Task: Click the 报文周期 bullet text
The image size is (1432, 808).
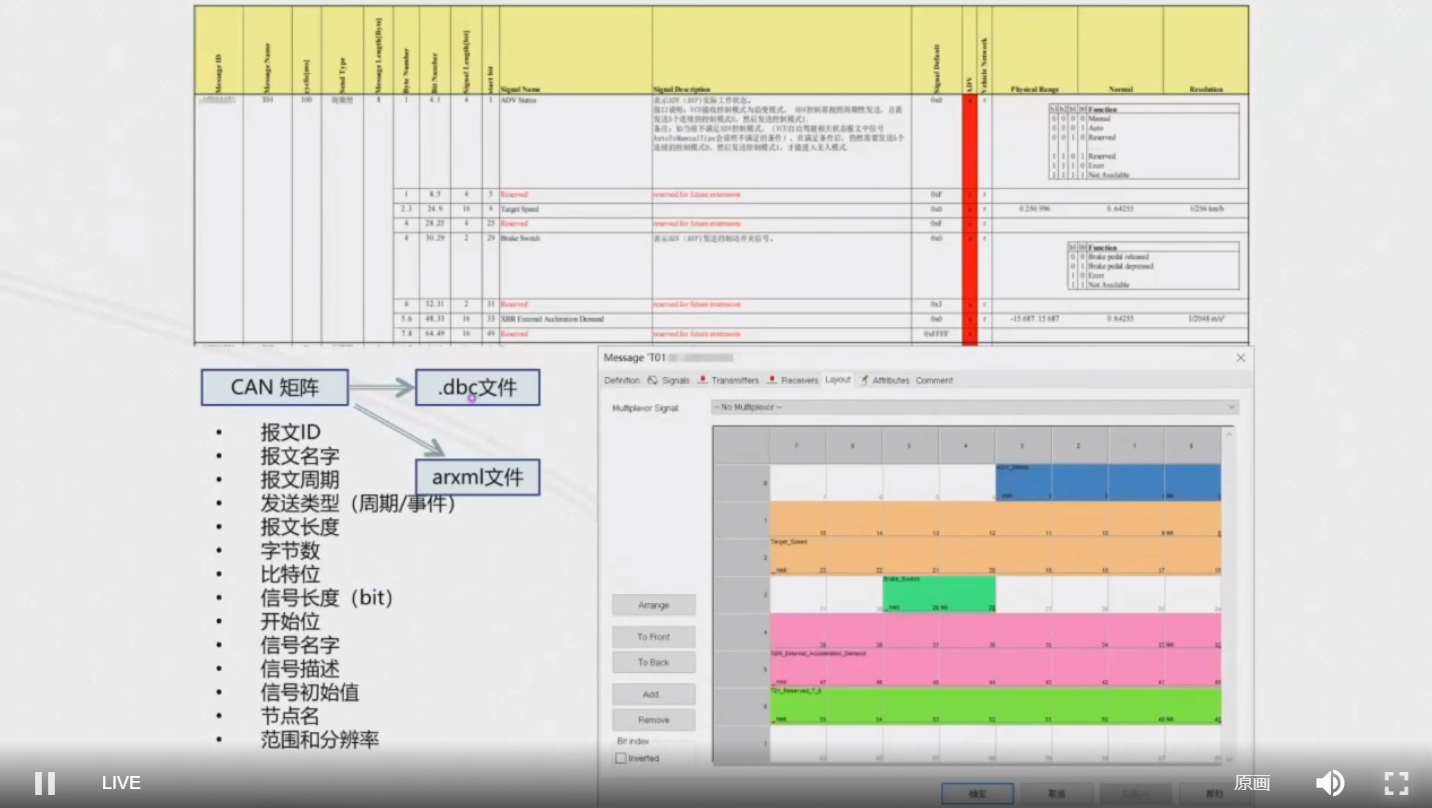Action: click(300, 479)
